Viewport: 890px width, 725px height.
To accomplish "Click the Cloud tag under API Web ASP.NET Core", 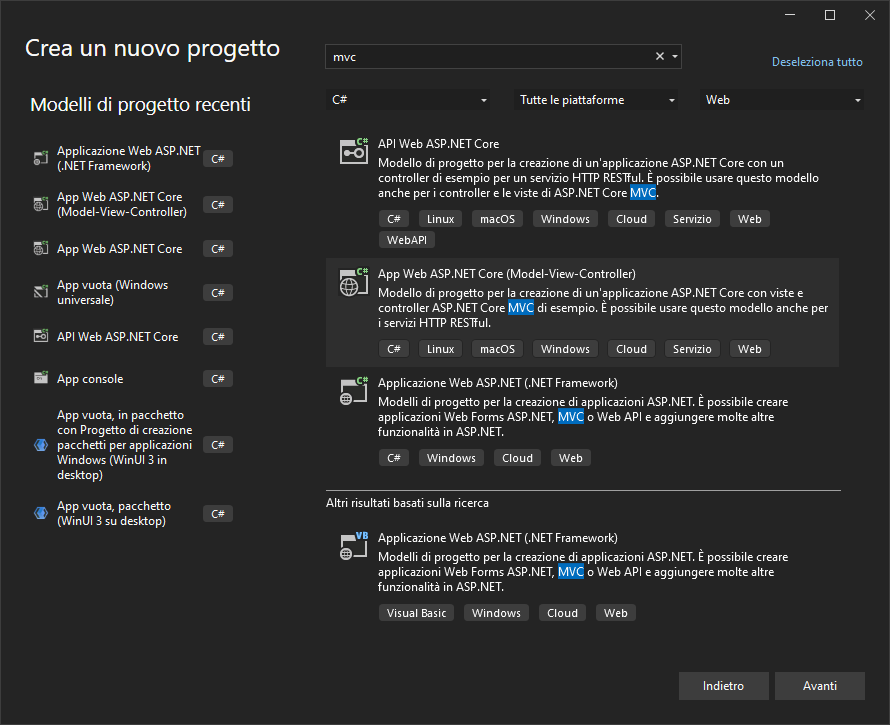I will 631,219.
